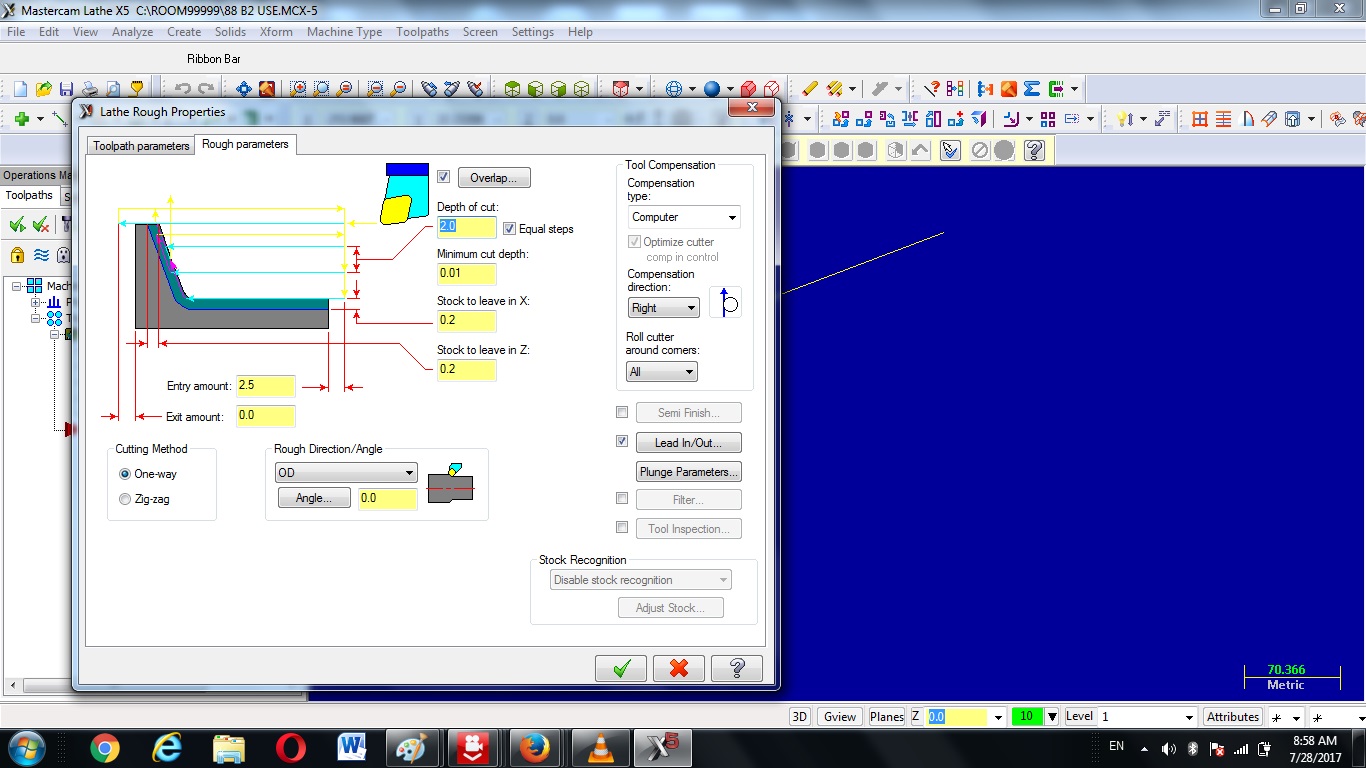Select the Zig-zag cutting method
This screenshot has height=768, width=1366.
pyautogui.click(x=125, y=499)
